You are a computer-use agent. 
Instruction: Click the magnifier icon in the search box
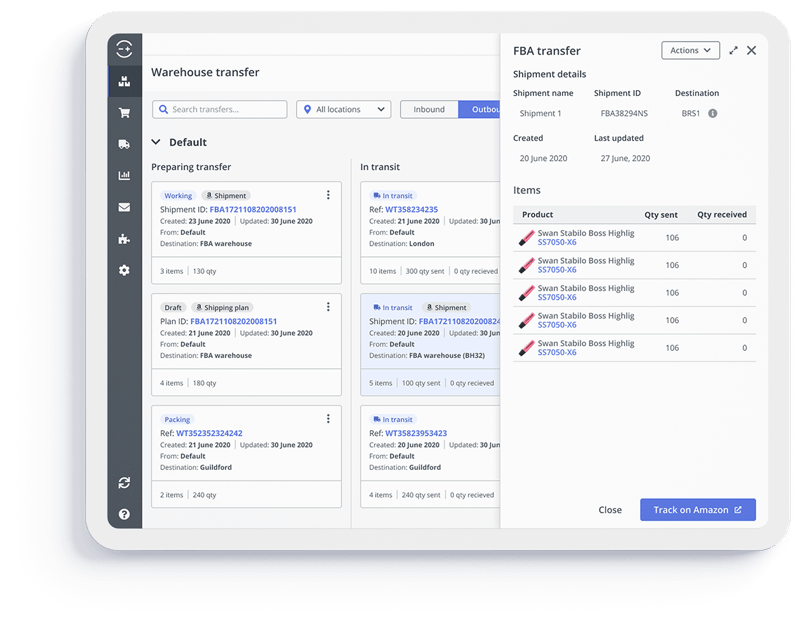coord(163,109)
